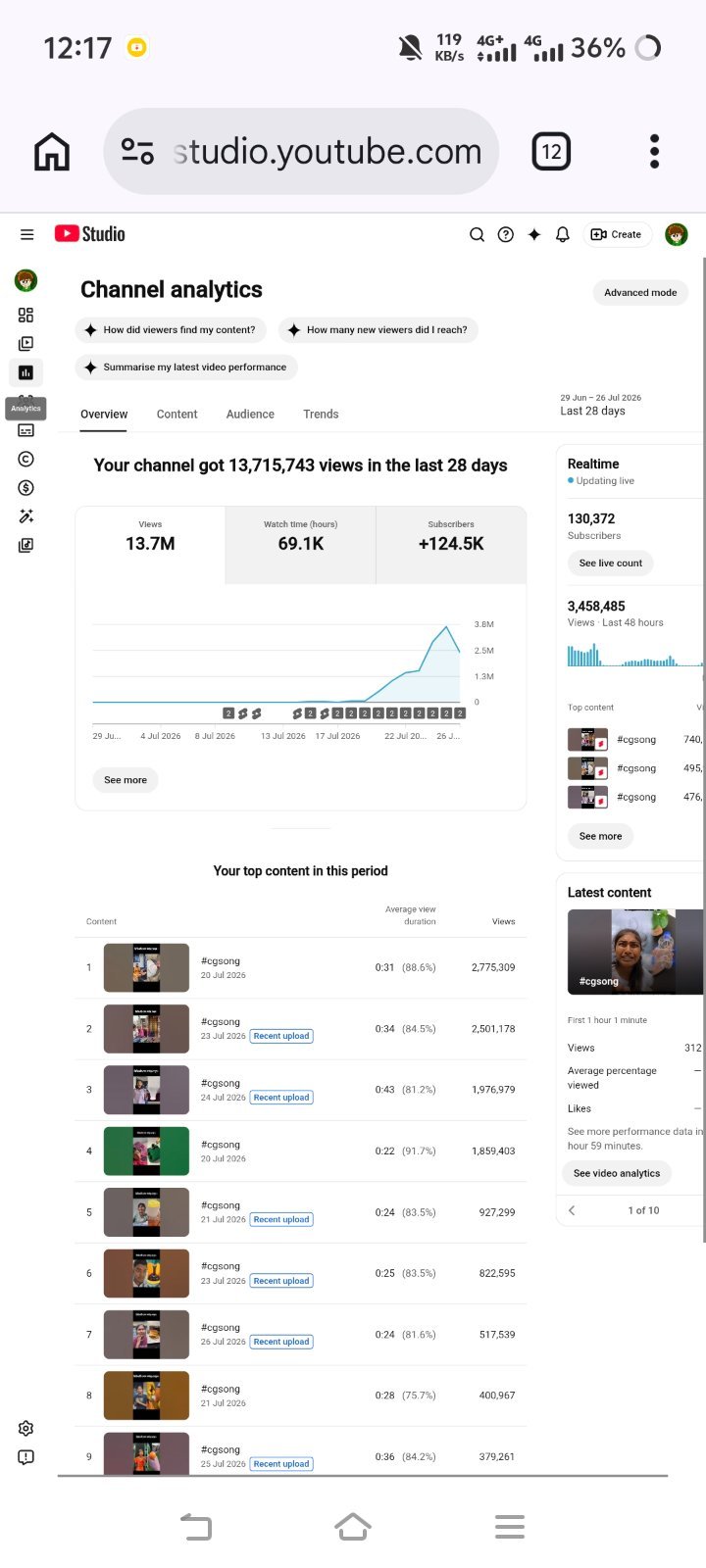Viewport: 706px width, 1568px height.
Task: Select the Watch time (hours) card
Action: point(300,545)
